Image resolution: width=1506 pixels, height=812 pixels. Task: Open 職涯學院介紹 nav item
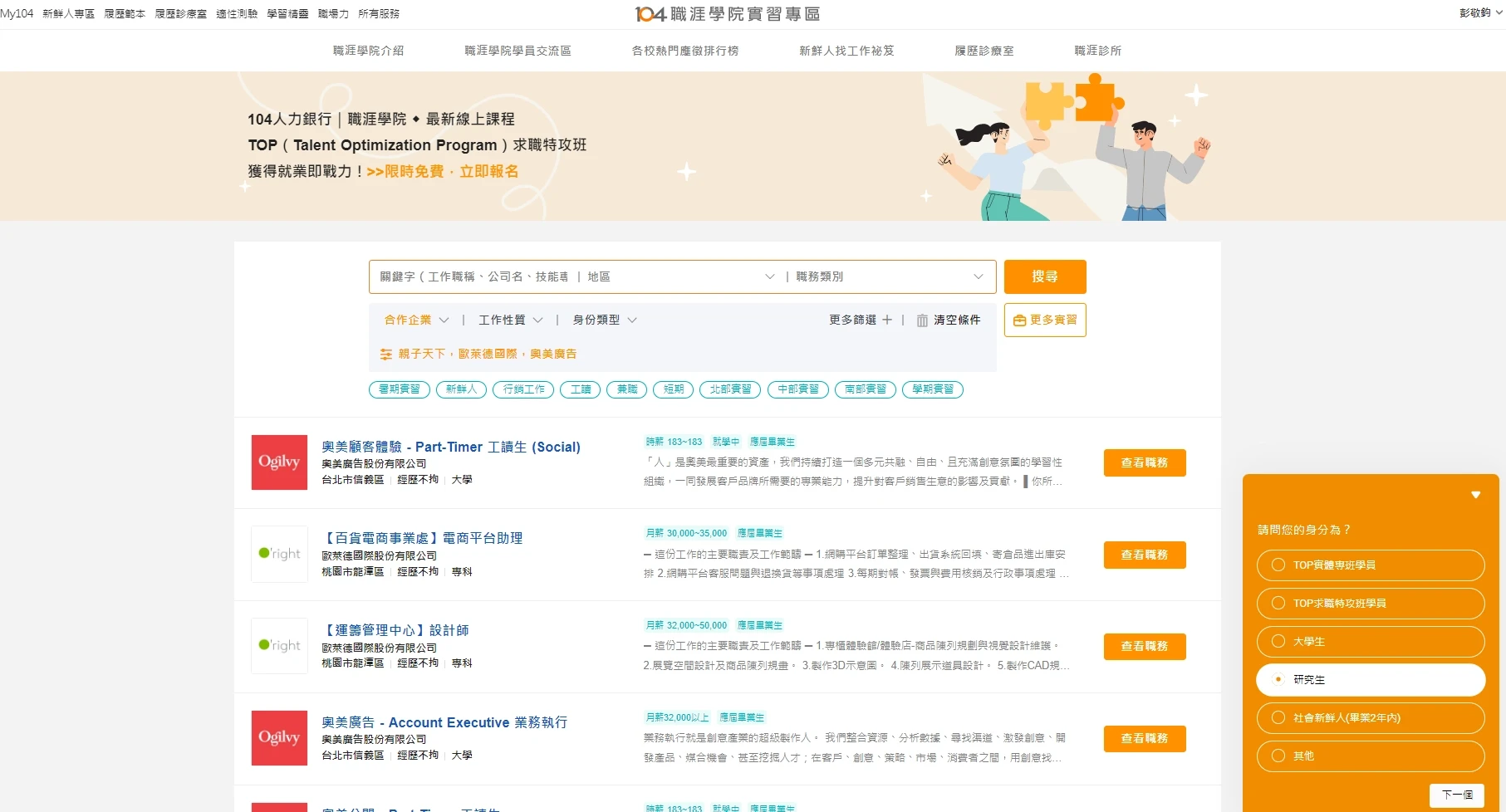[x=368, y=51]
